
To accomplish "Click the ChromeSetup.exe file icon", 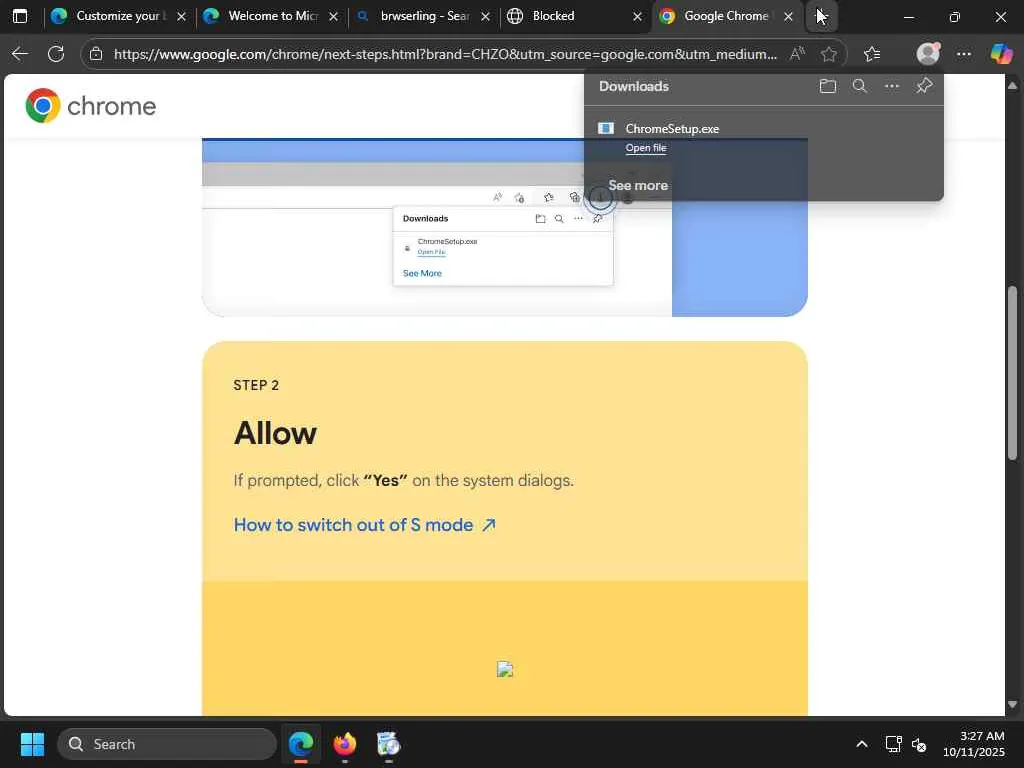I will pos(606,129).
